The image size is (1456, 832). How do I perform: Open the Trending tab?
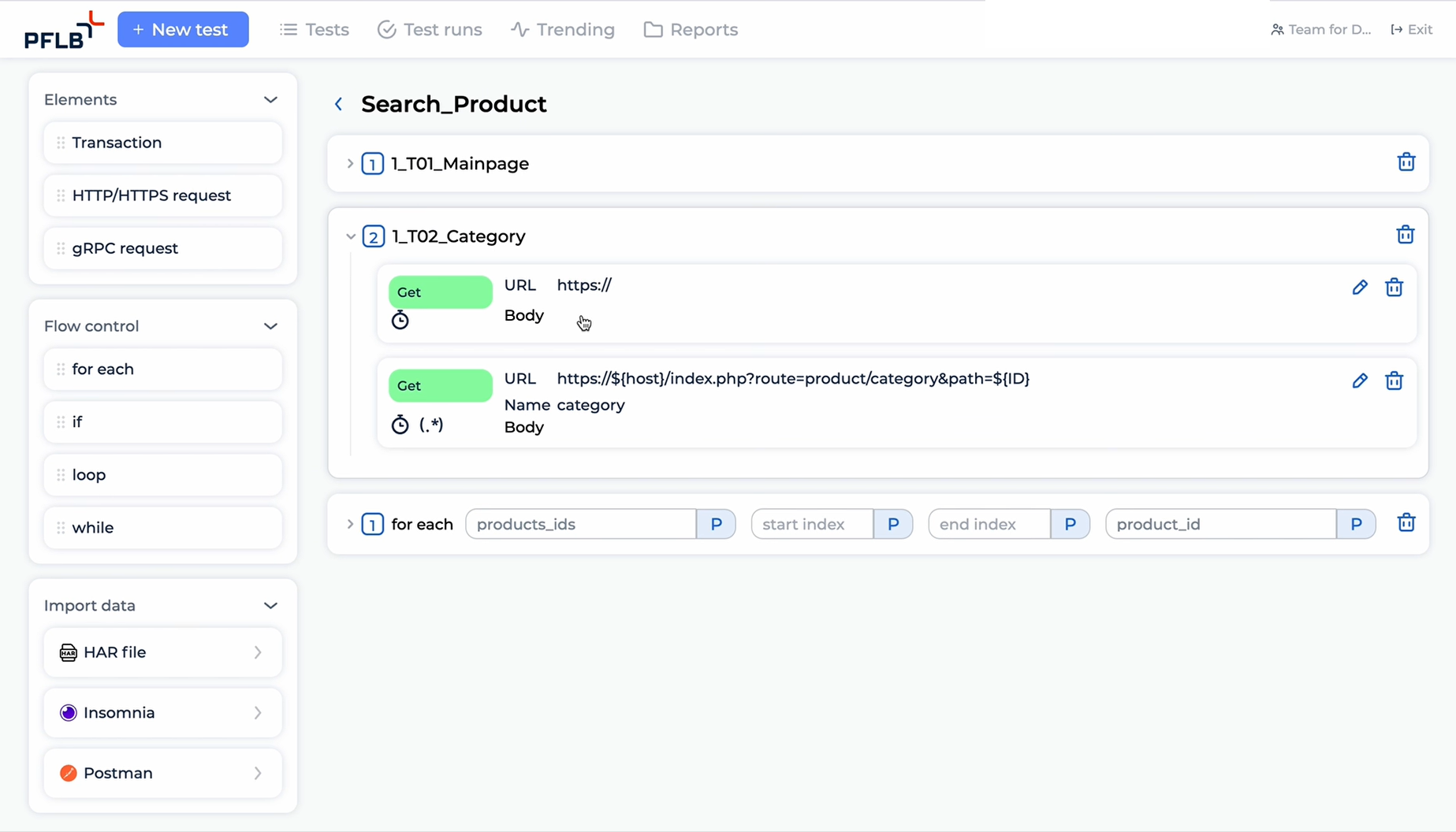(563, 30)
